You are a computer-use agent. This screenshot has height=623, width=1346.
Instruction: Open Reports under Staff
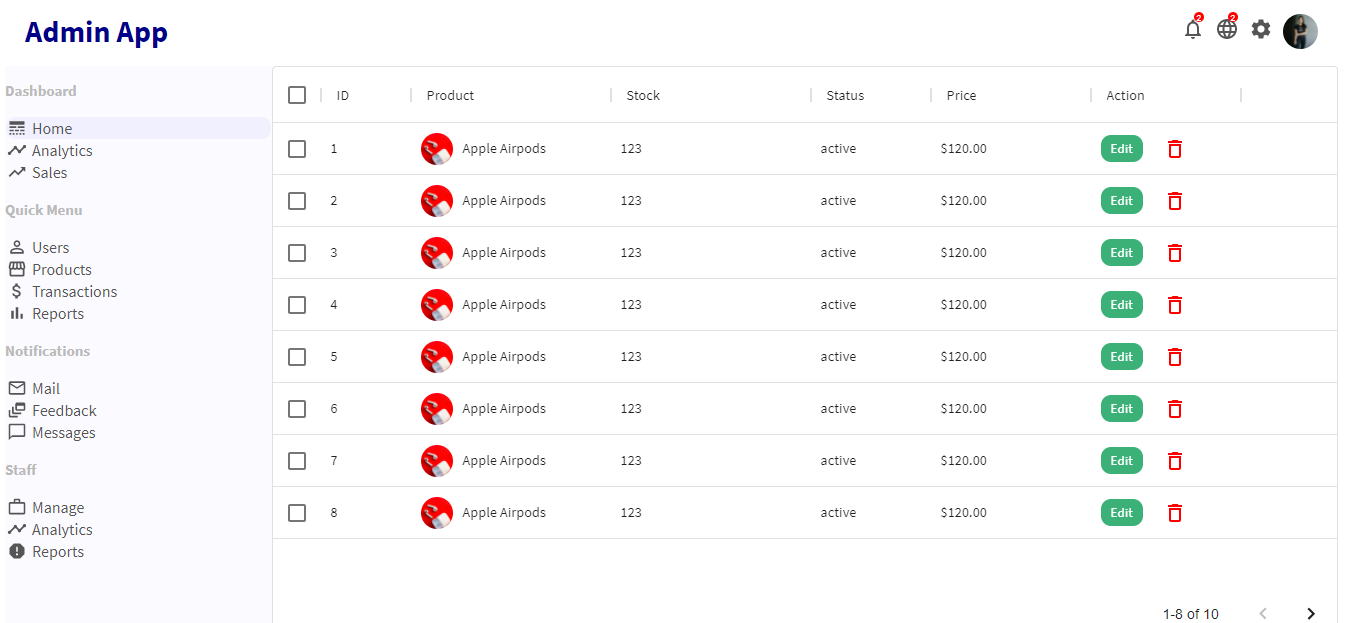point(137,552)
